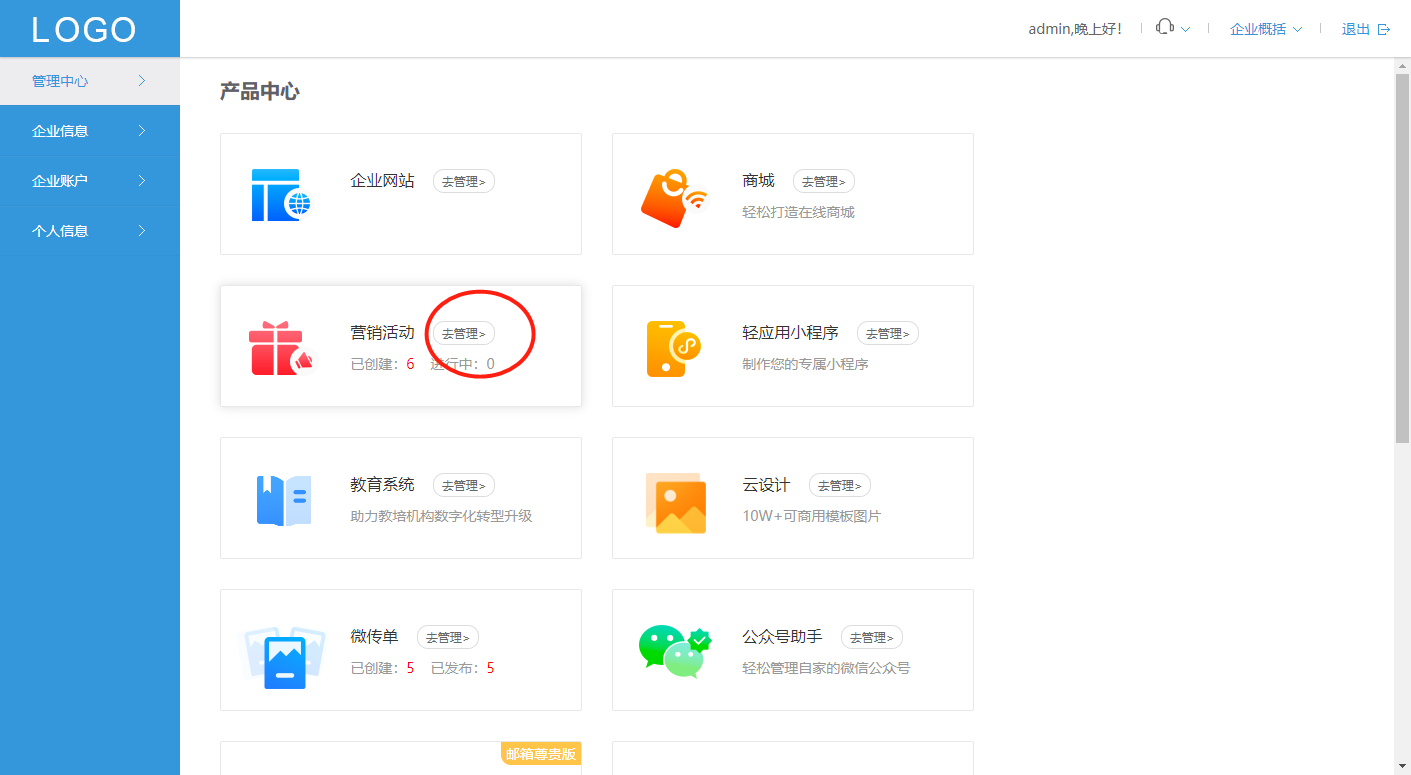The width and height of the screenshot is (1411, 775).
Task: Click the 轻应用小程序 phone icon
Action: [673, 348]
